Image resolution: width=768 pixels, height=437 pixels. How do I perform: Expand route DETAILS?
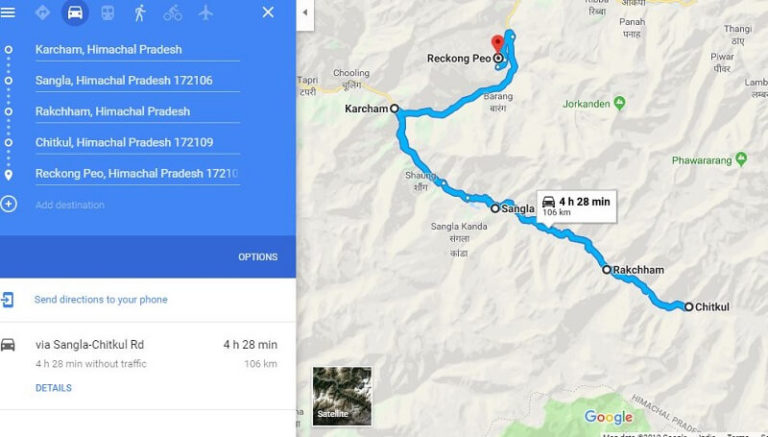click(53, 388)
